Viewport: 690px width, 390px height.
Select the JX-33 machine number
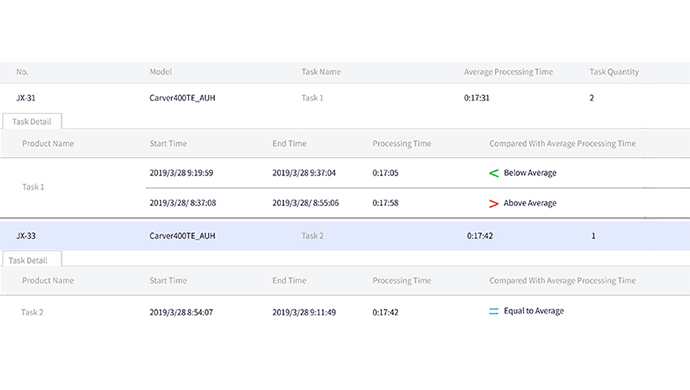click(26, 236)
